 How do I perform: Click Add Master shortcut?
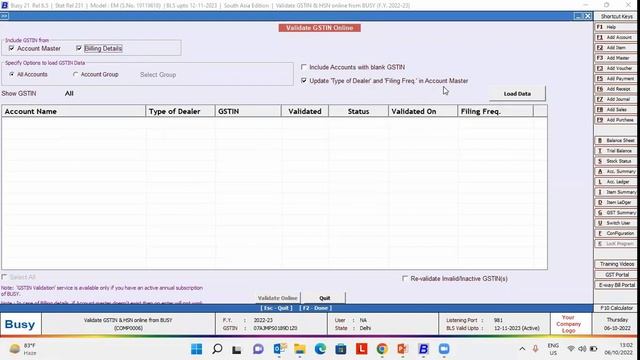click(616, 58)
